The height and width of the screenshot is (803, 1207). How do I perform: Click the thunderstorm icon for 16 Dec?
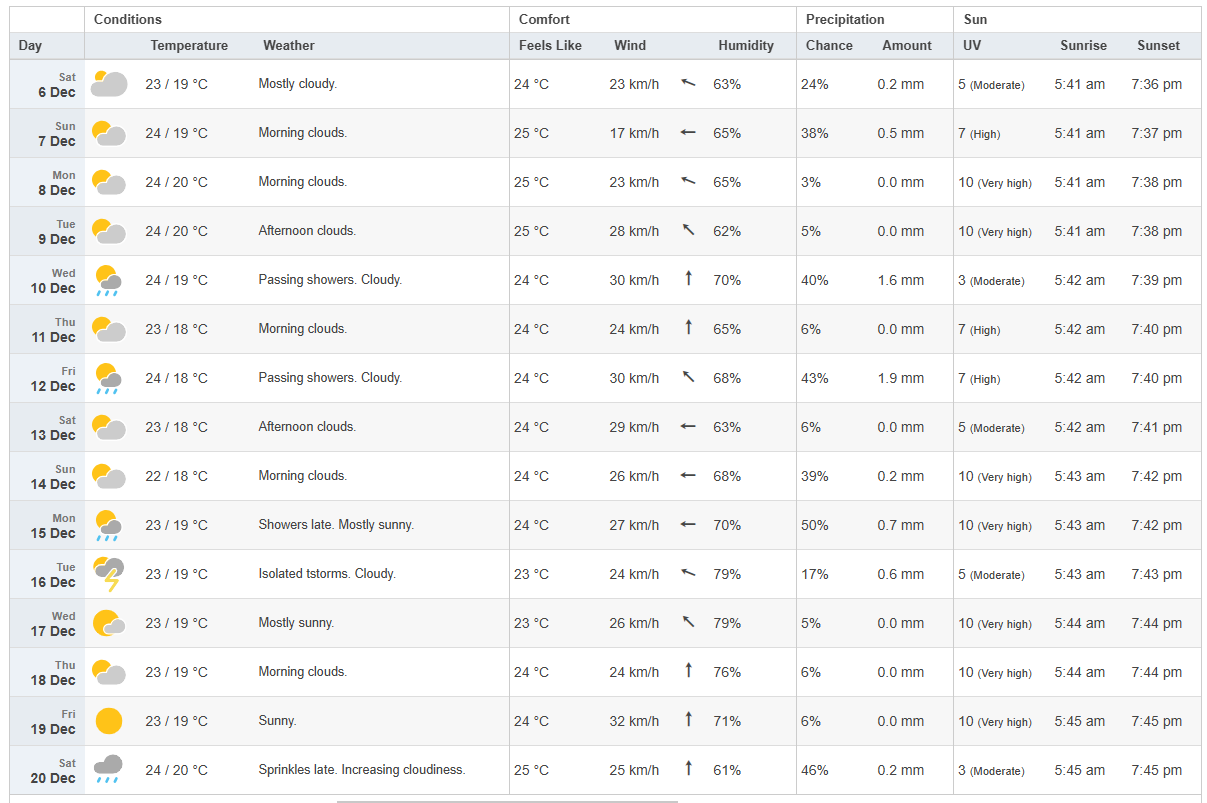[x=108, y=575]
